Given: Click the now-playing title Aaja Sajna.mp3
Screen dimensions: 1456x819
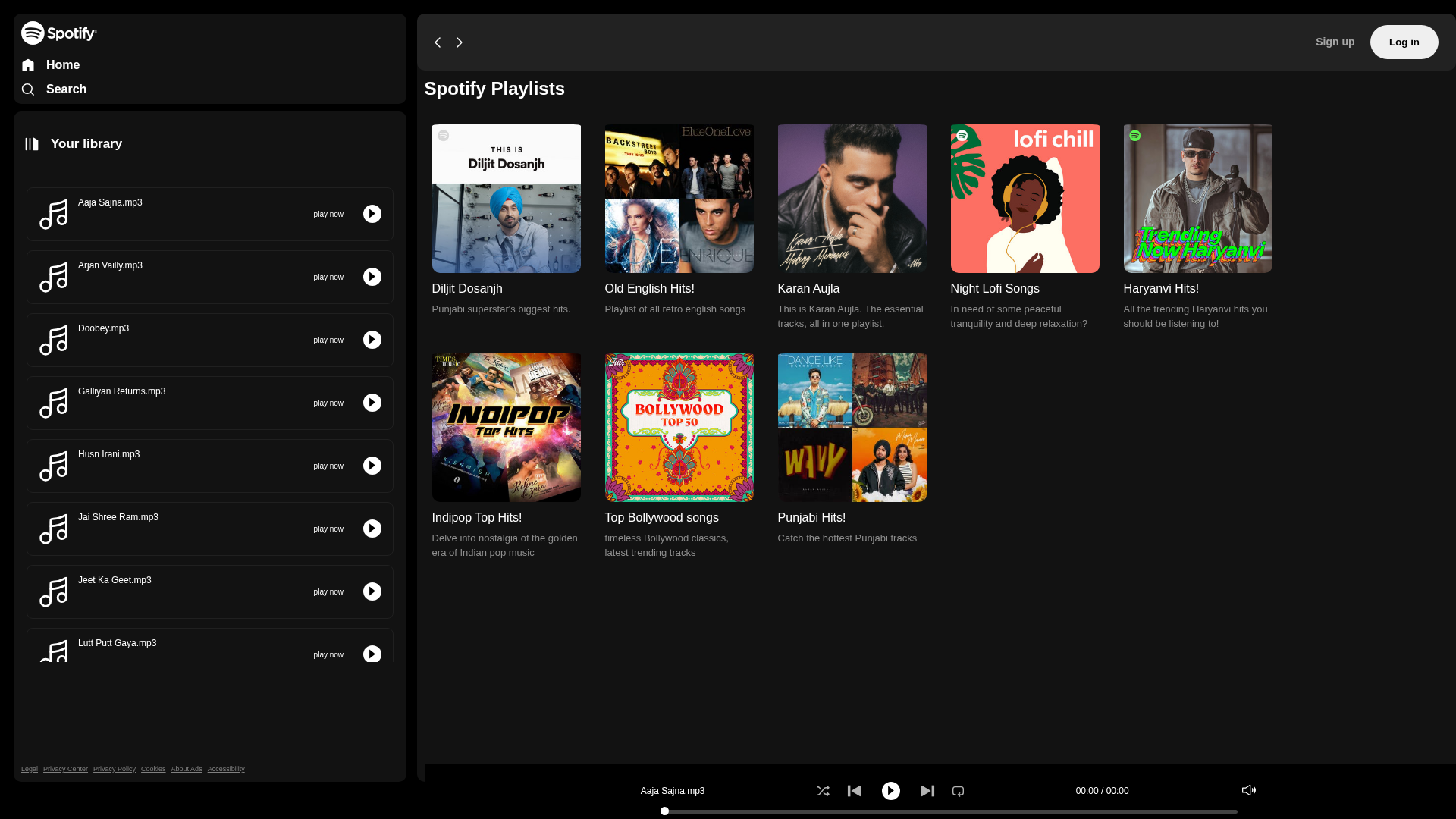Looking at the screenshot, I should tap(673, 791).
